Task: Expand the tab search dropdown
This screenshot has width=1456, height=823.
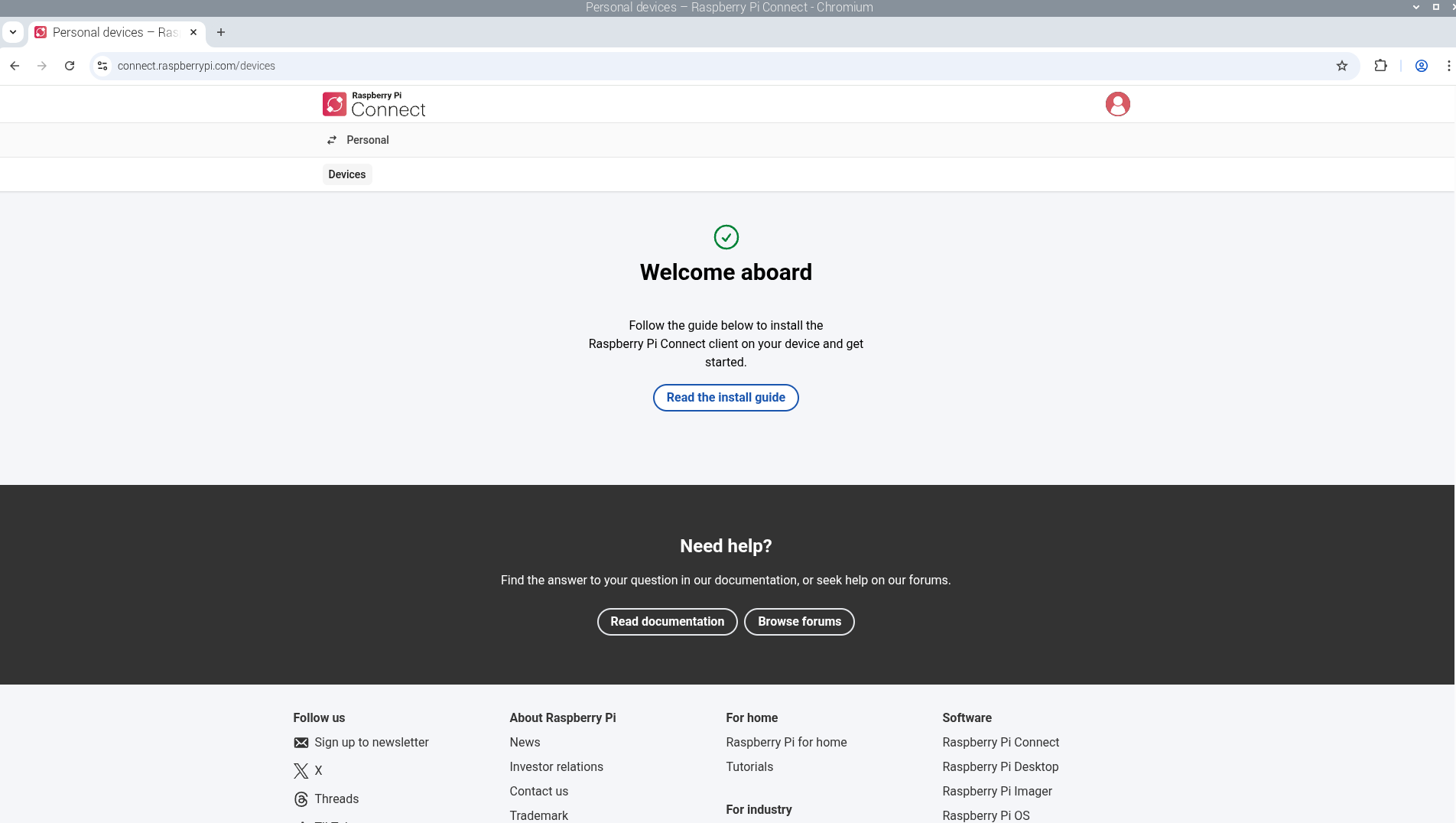Action: (x=13, y=32)
